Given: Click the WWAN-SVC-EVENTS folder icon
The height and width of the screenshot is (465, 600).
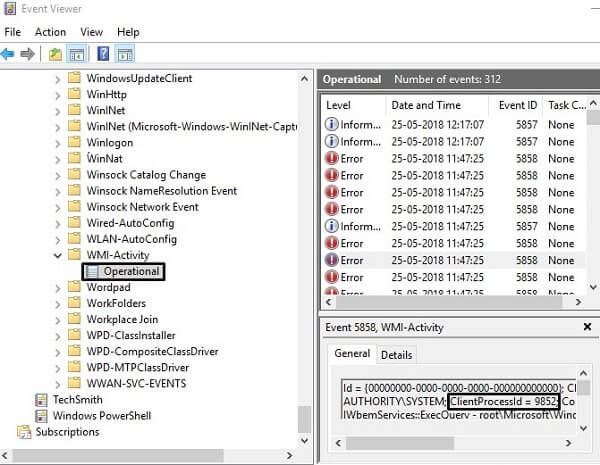Looking at the screenshot, I should [74, 383].
